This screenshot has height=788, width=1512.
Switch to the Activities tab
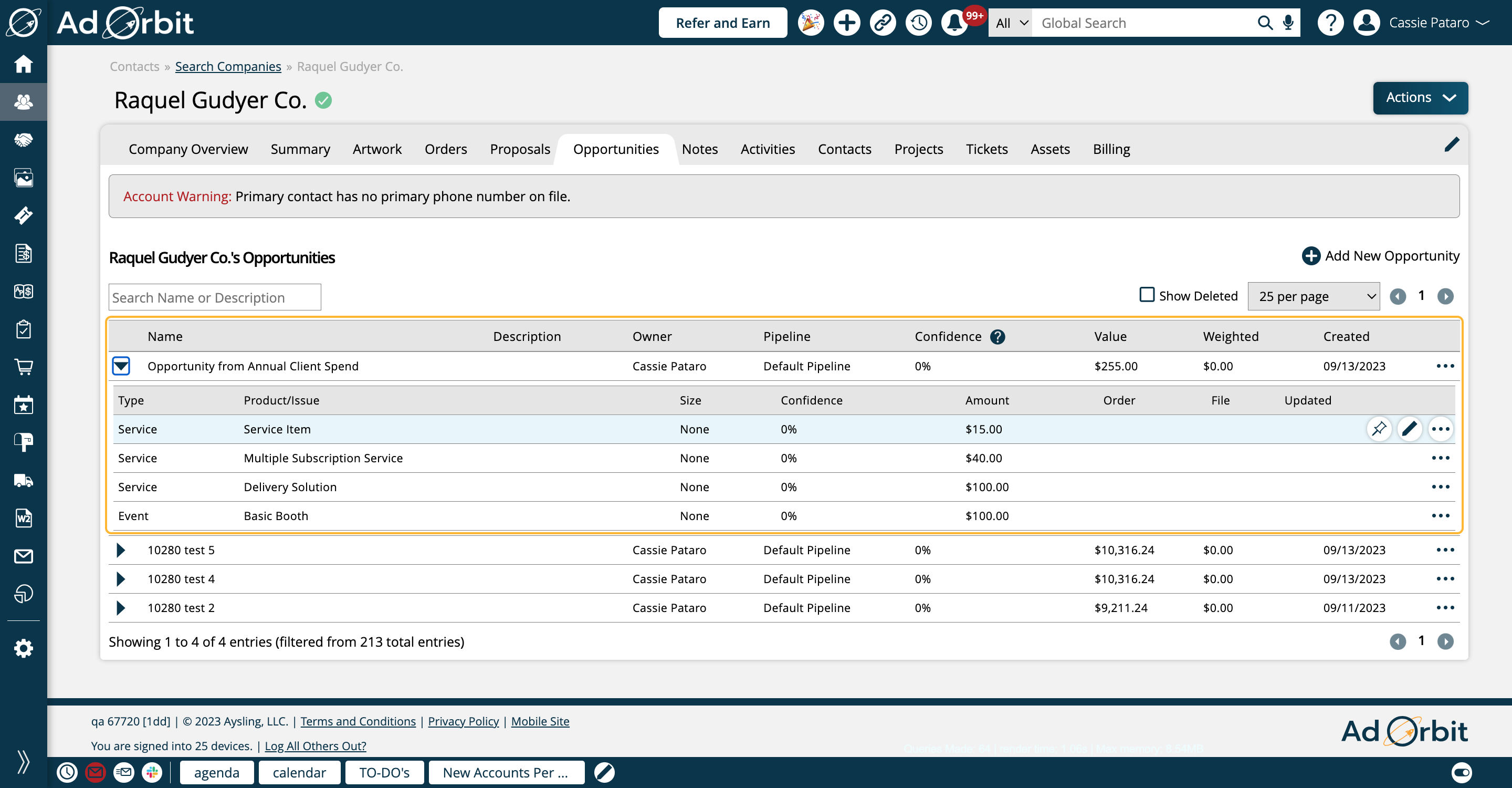[767, 149]
